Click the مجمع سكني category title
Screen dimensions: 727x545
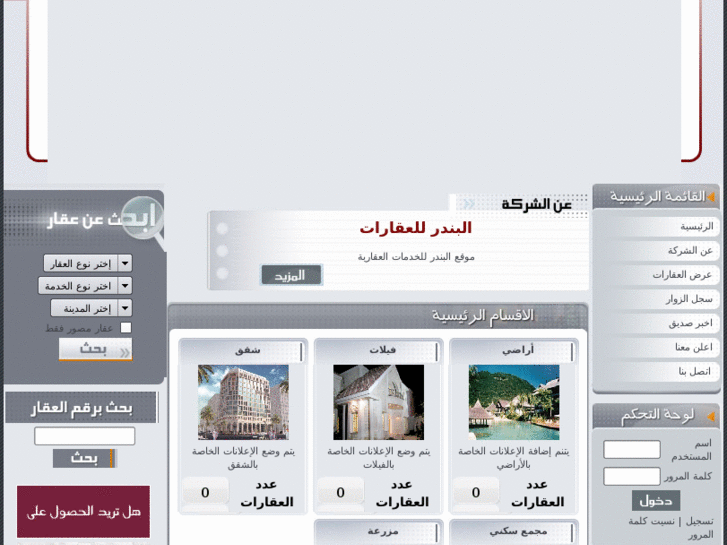pos(518,532)
